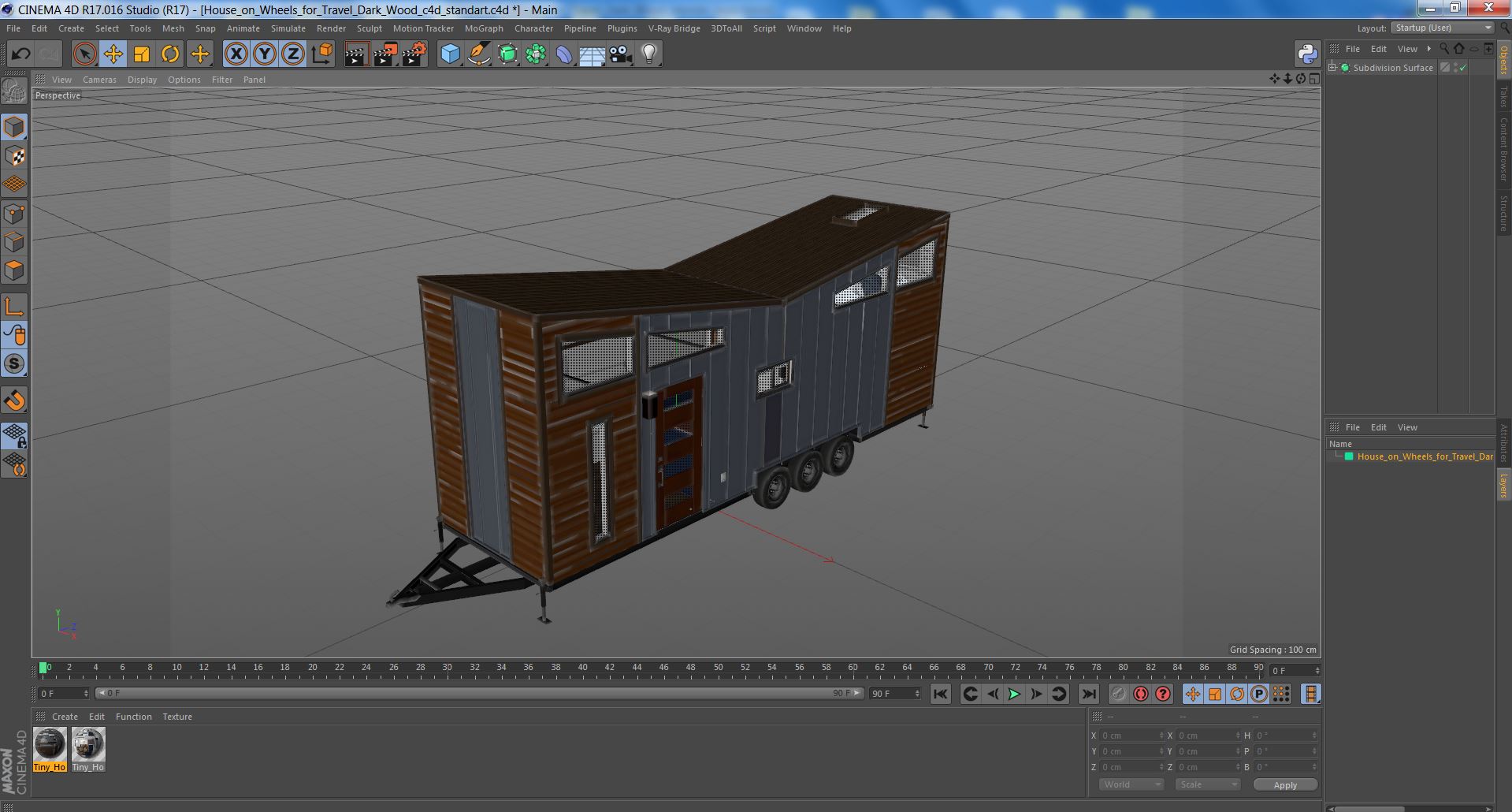Switch to the Content Browser side tab

click(x=1503, y=150)
